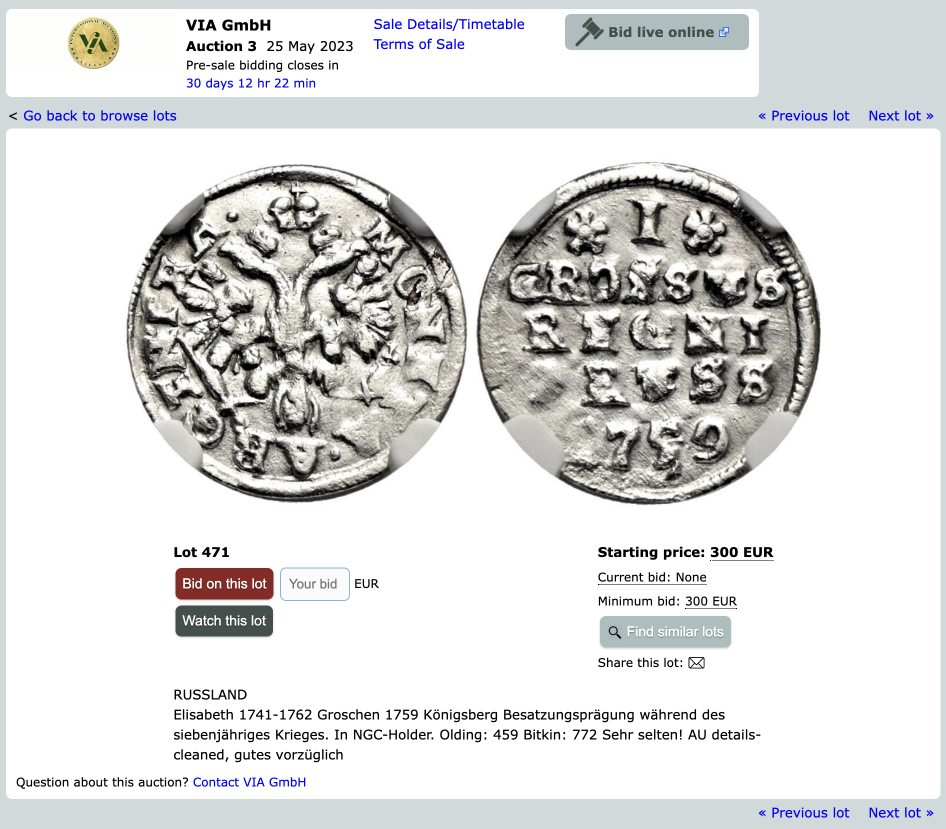Click the Starting price 300 EUR value
Viewport: 946px width, 829px height.
(741, 552)
